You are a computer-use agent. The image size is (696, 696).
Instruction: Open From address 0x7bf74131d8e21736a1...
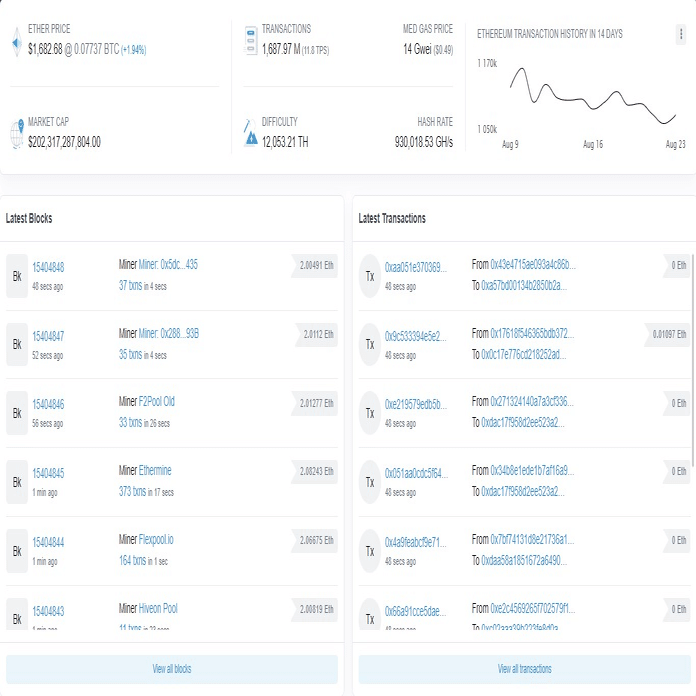coord(532,539)
